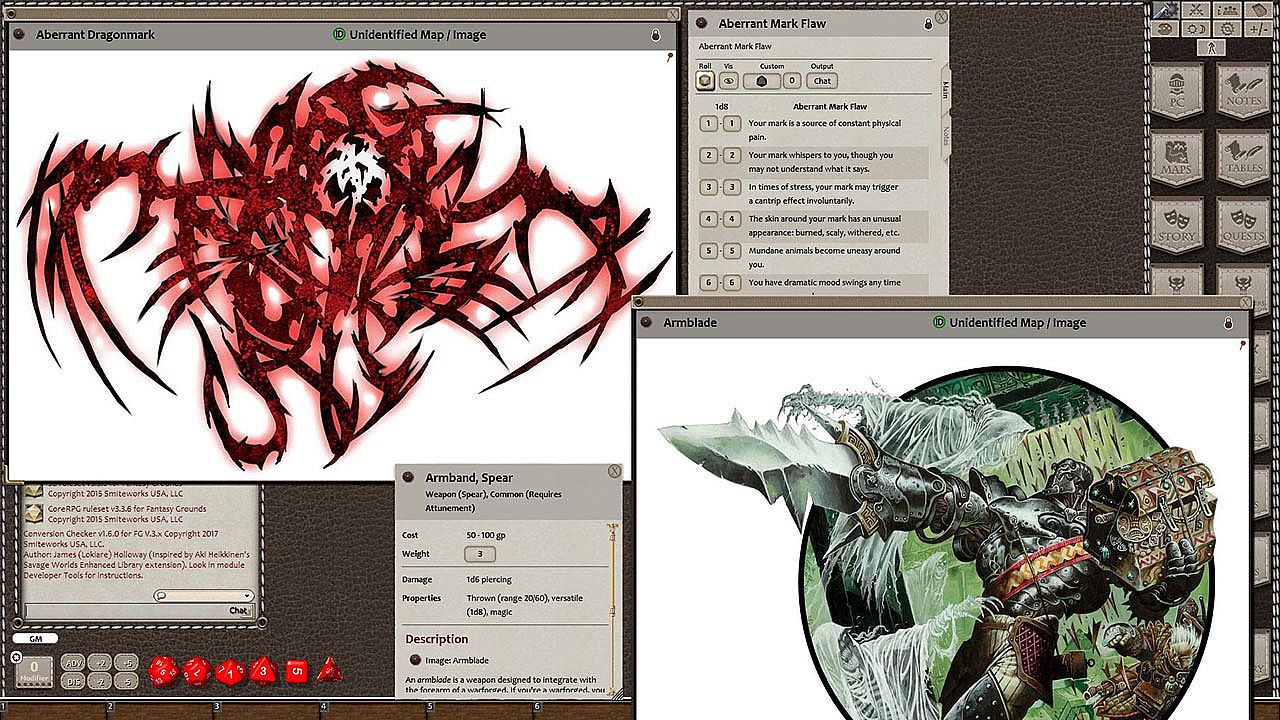Screen dimensions: 1280x720
Task: Open the PC sidebar button
Action: (x=1178, y=91)
